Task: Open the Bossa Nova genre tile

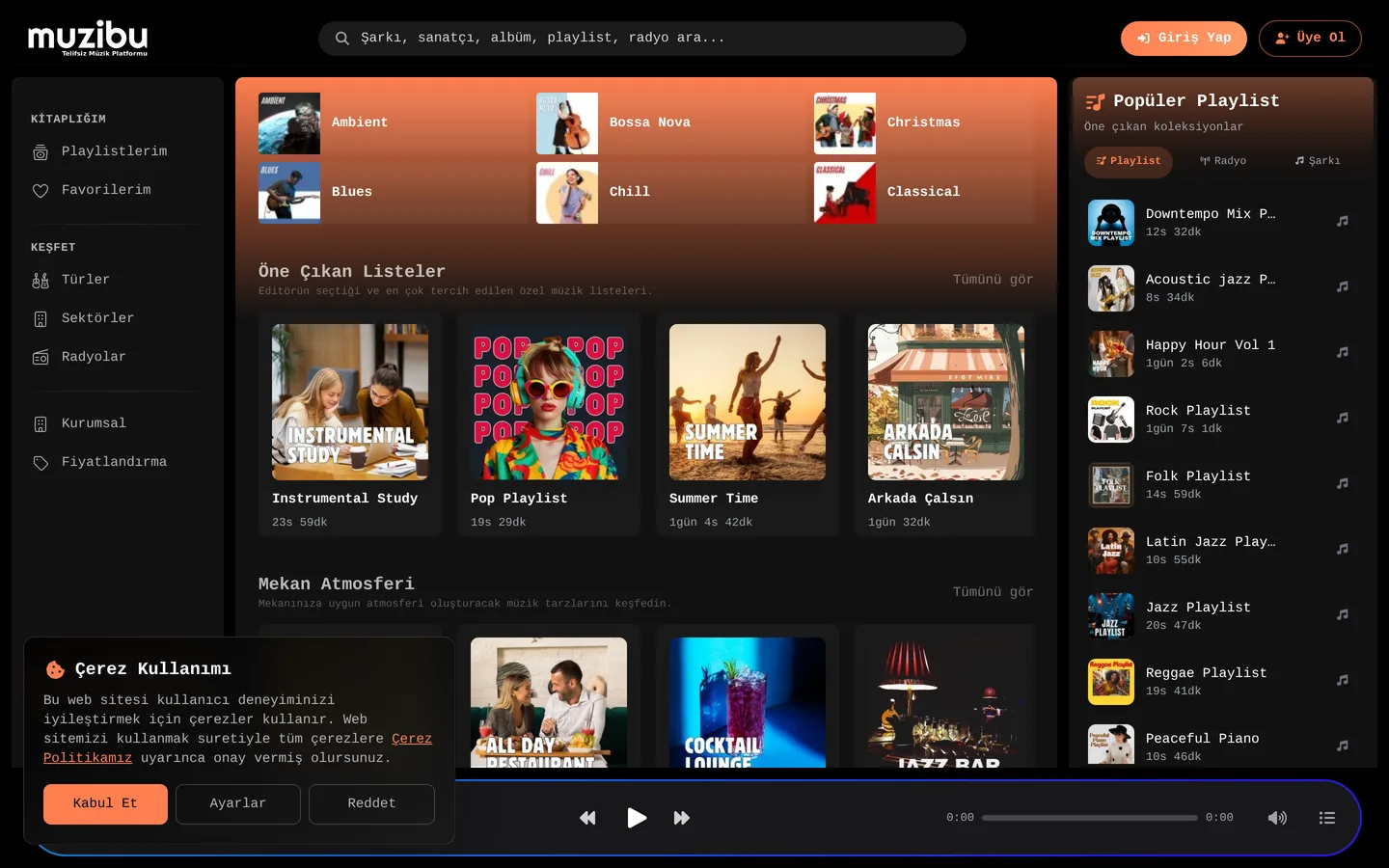Action: click(669, 123)
